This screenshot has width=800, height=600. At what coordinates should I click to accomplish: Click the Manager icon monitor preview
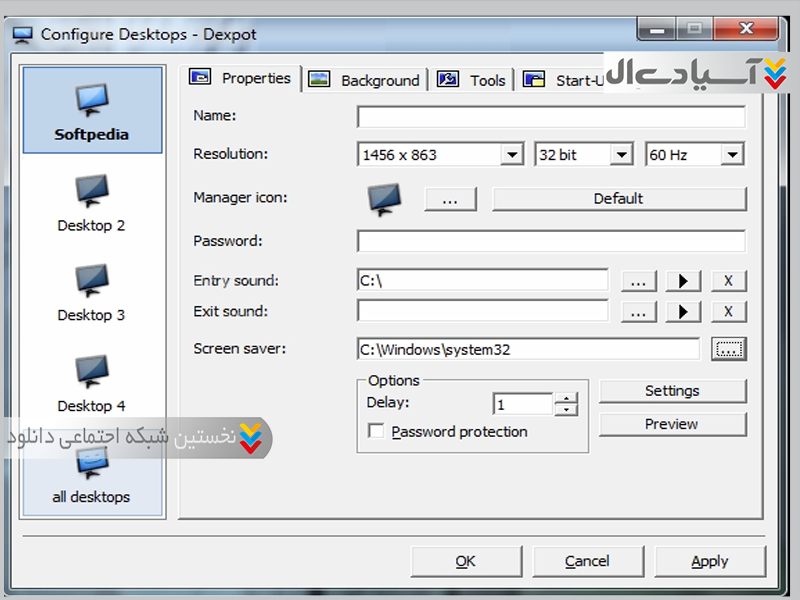coord(384,198)
